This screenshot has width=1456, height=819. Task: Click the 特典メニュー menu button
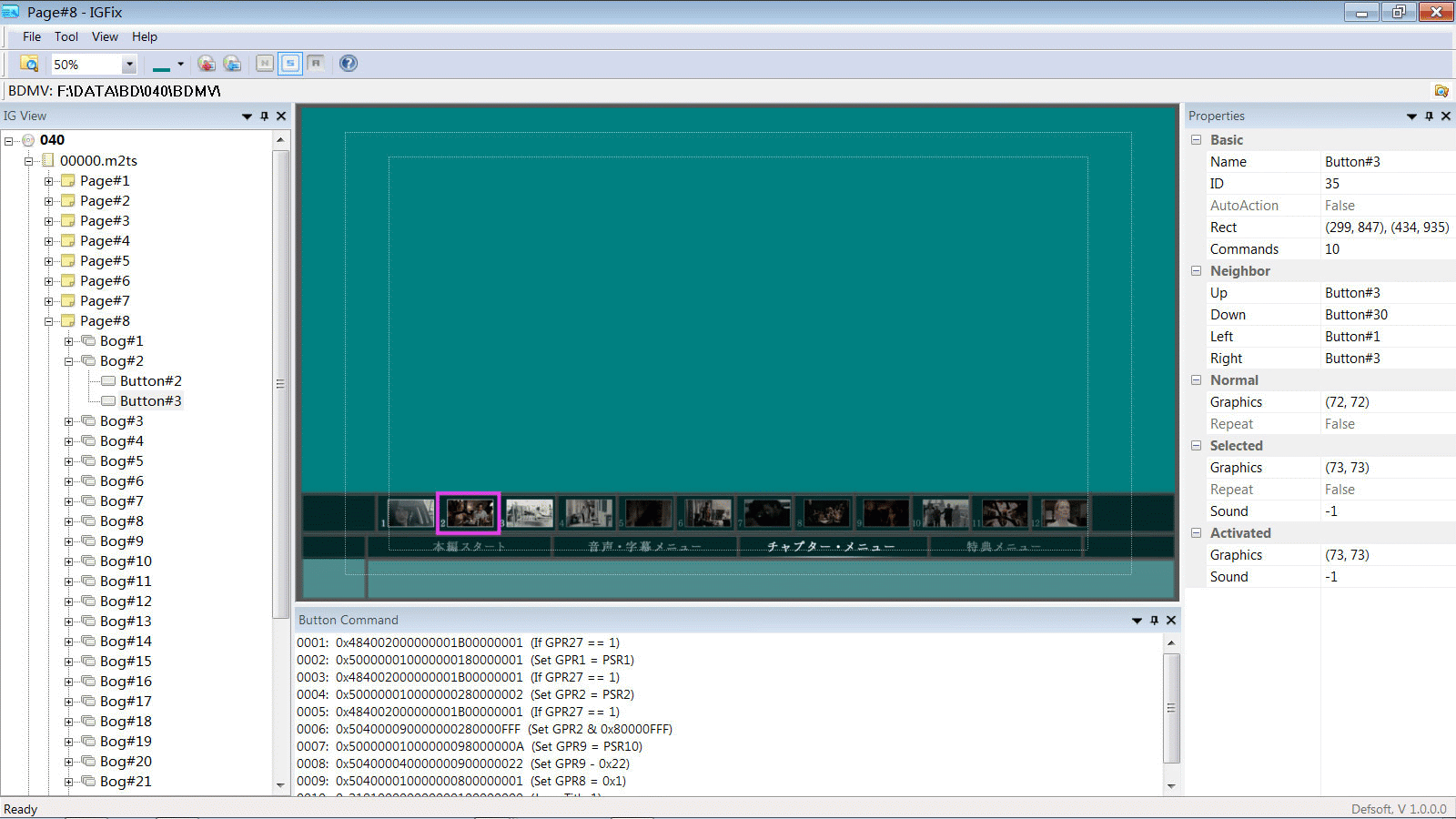coord(1003,547)
